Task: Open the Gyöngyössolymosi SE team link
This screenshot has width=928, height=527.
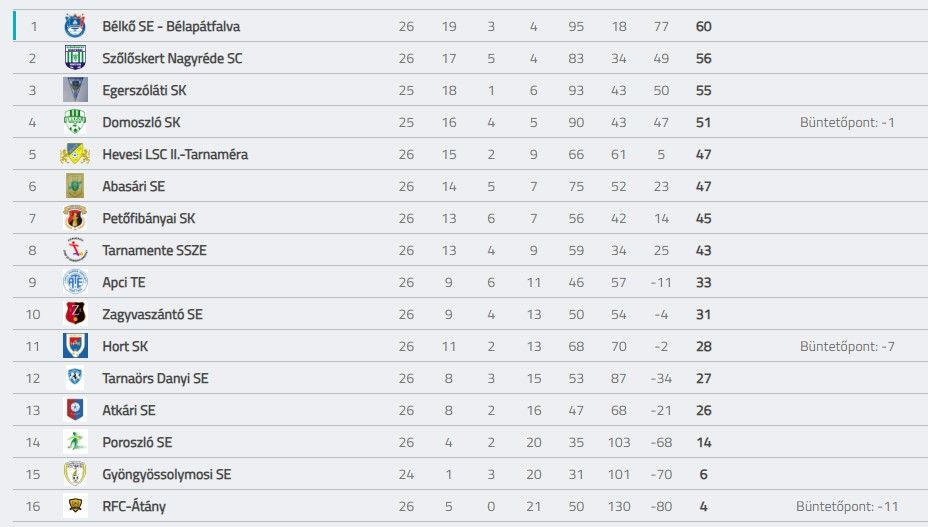Action: pyautogui.click(x=167, y=474)
